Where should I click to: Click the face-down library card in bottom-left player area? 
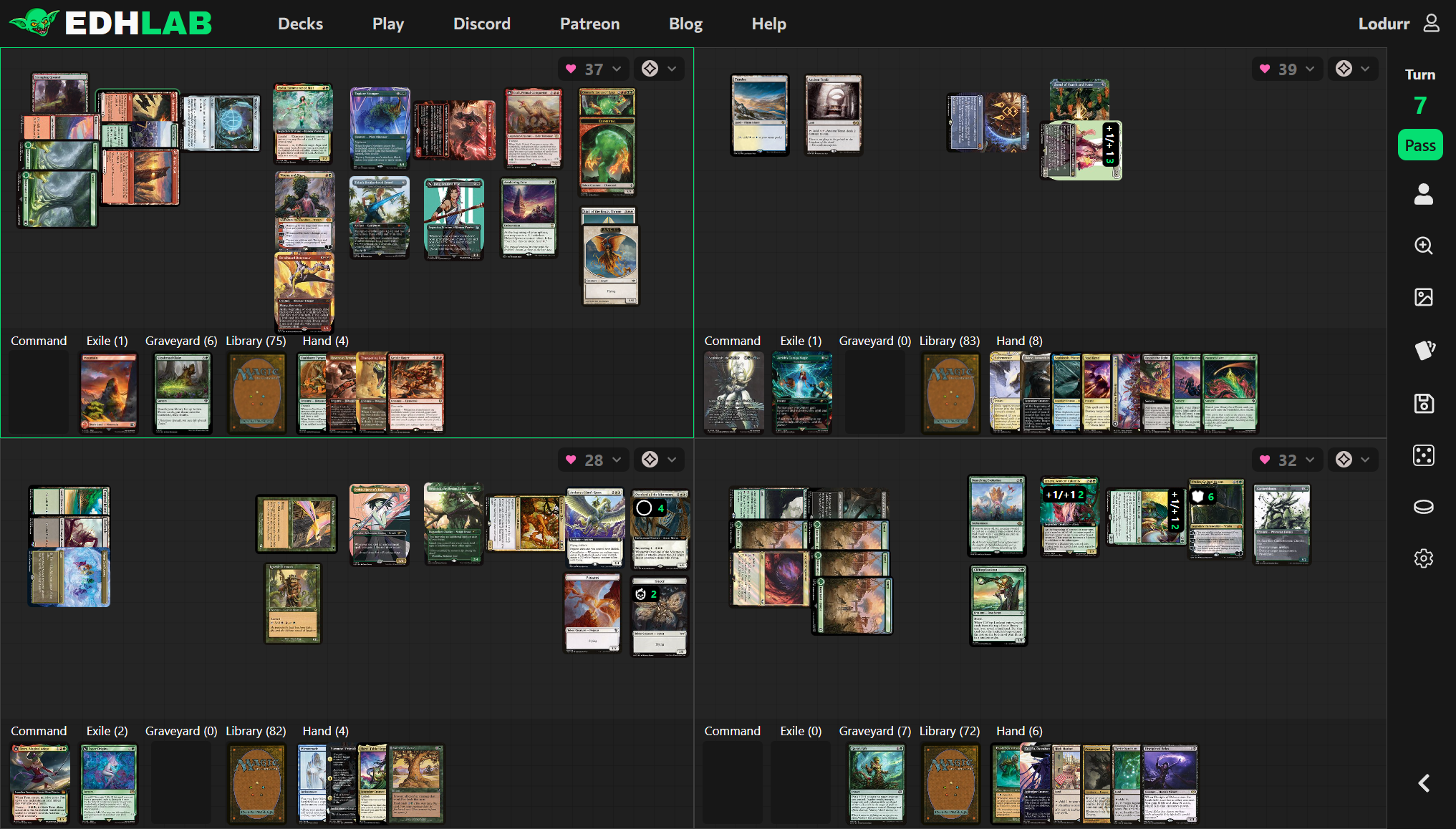pos(256,783)
